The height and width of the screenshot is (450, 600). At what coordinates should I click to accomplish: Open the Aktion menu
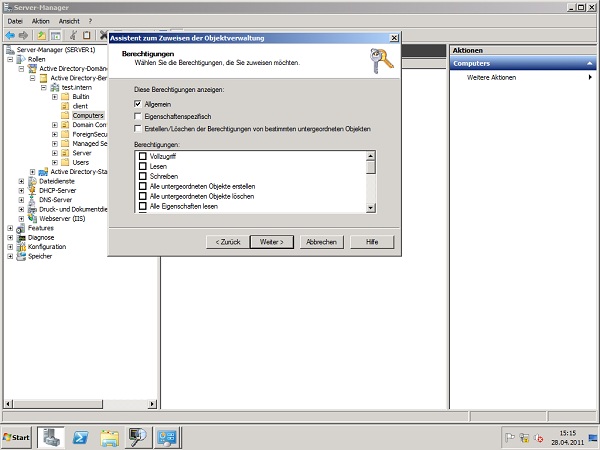pos(41,21)
